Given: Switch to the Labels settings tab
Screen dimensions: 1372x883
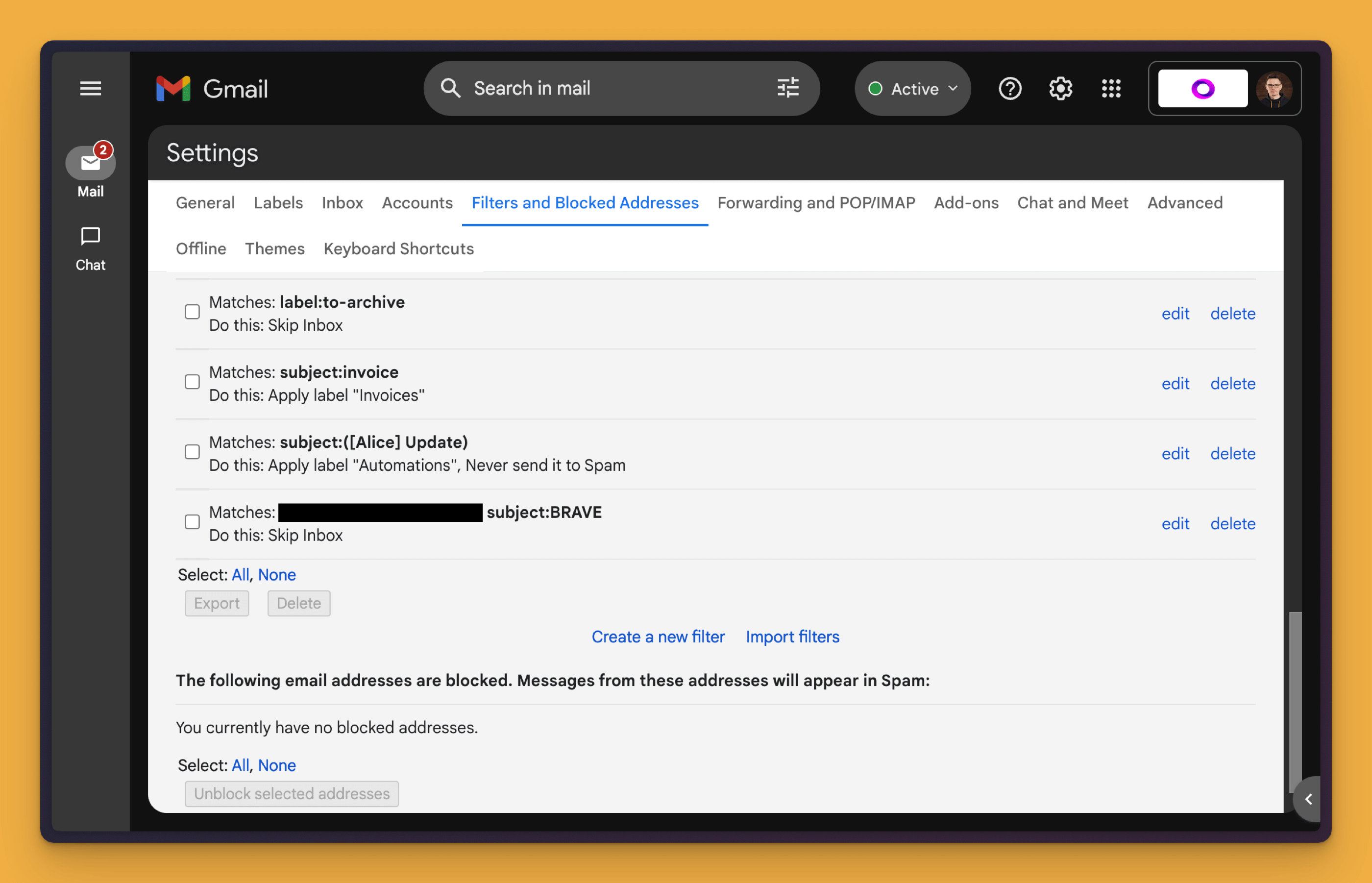Looking at the screenshot, I should point(278,202).
